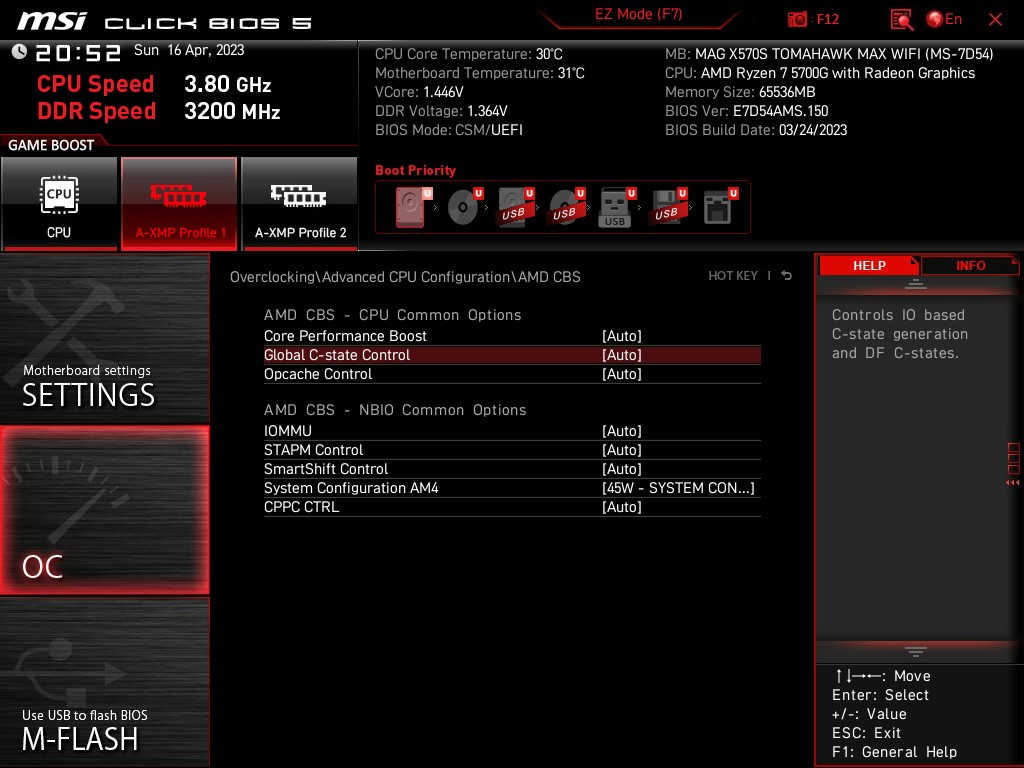Select the CPU tile in Game Boost area
The image size is (1024, 768).
(60, 203)
